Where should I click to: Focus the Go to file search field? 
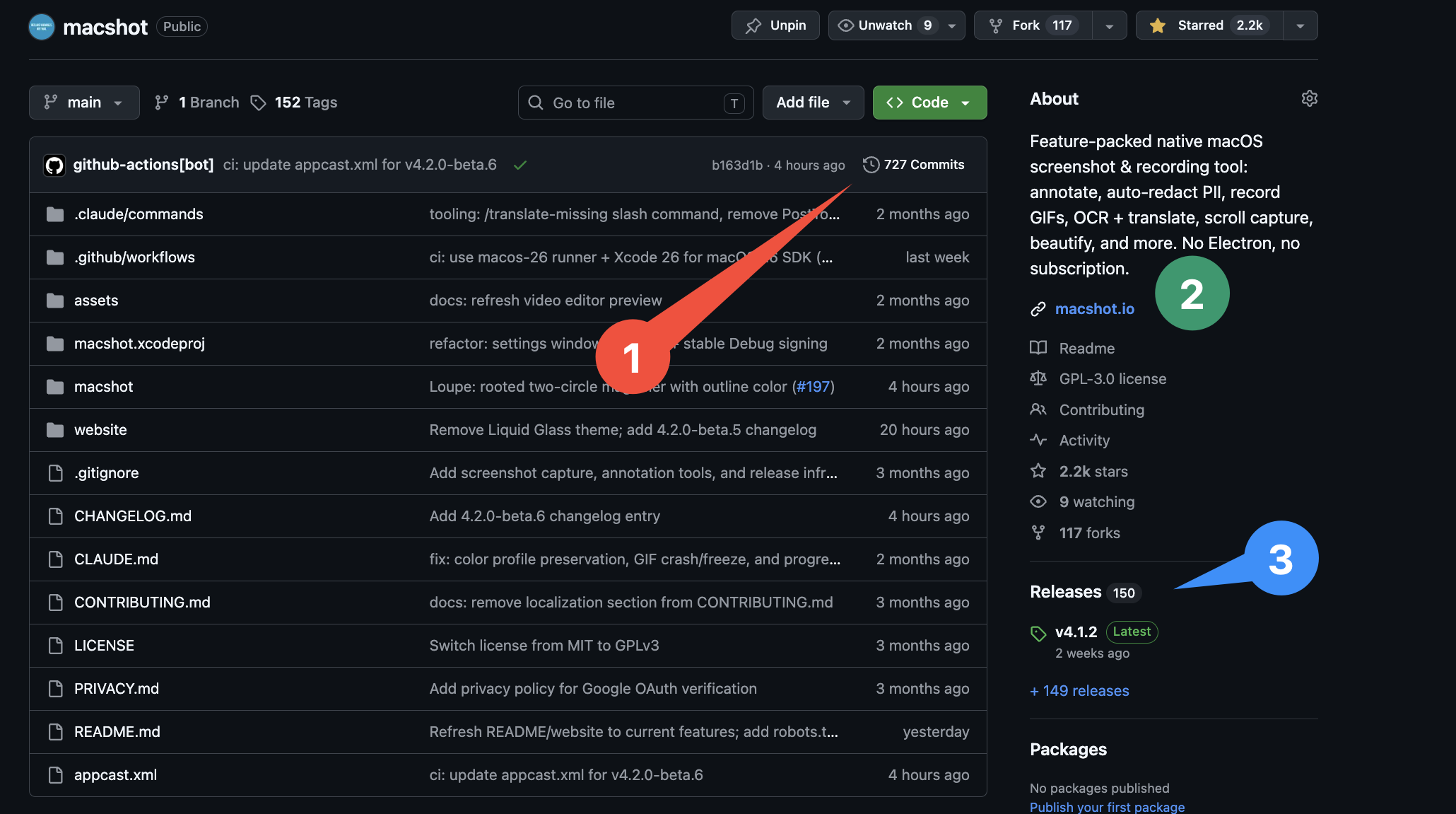[x=635, y=103]
